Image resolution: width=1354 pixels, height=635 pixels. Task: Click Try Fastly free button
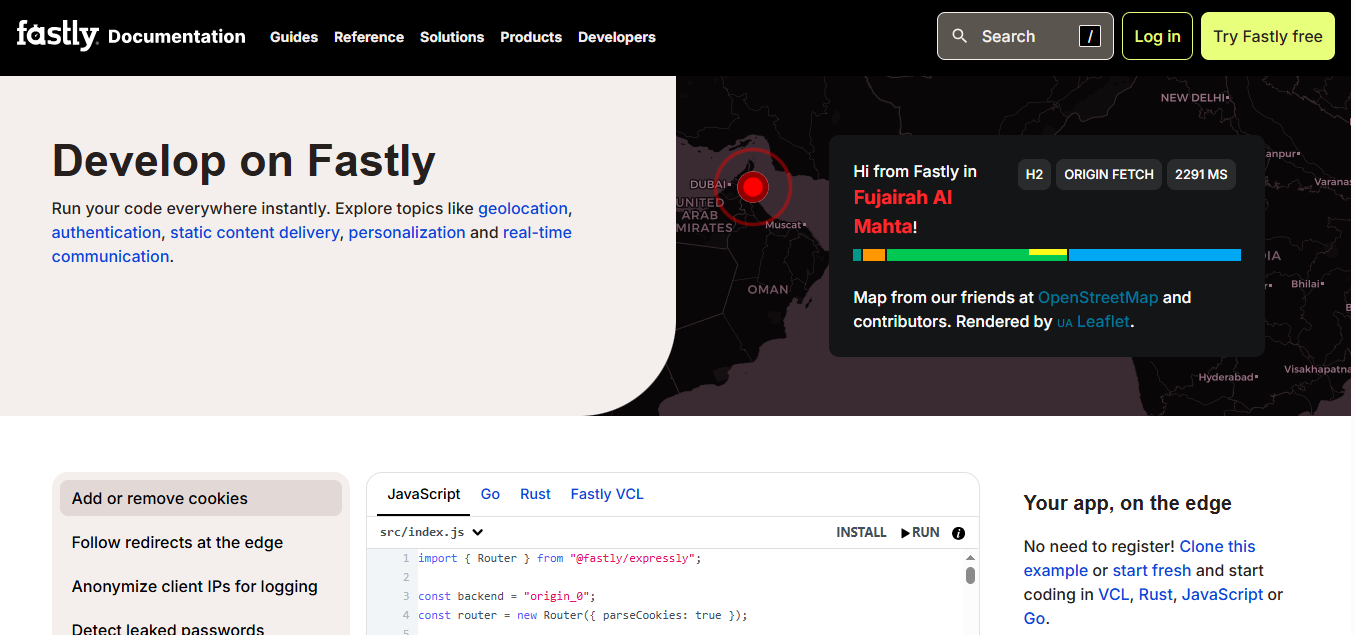(1268, 36)
